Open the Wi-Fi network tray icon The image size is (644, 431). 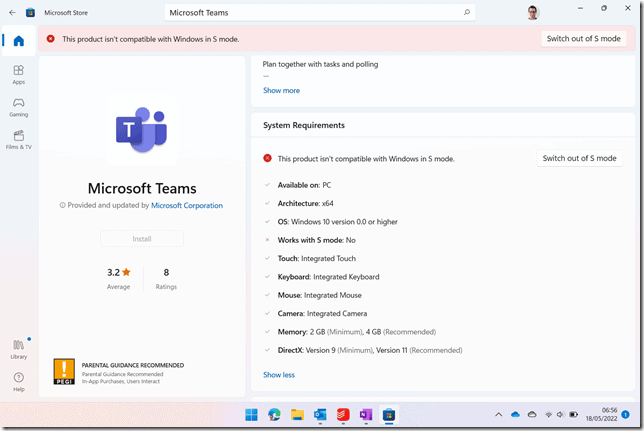548,415
